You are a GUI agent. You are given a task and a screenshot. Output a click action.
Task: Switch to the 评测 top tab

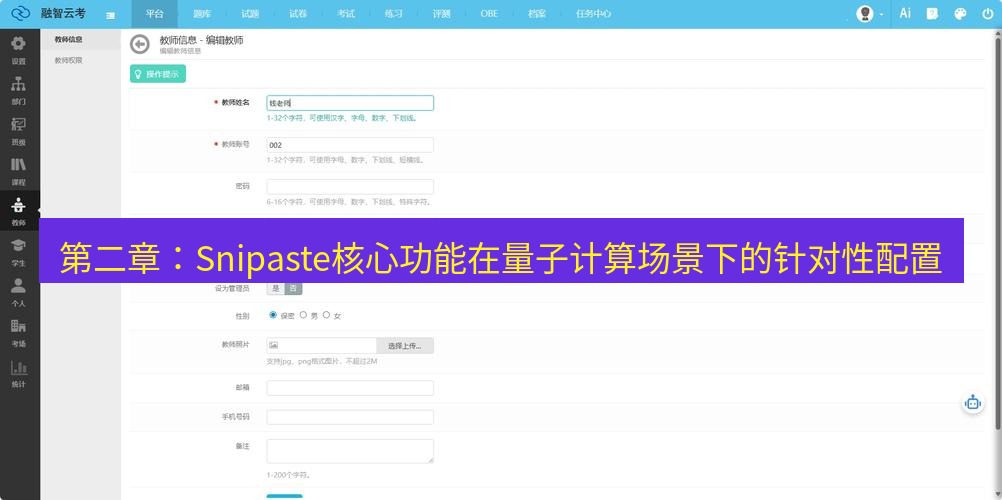tap(442, 14)
